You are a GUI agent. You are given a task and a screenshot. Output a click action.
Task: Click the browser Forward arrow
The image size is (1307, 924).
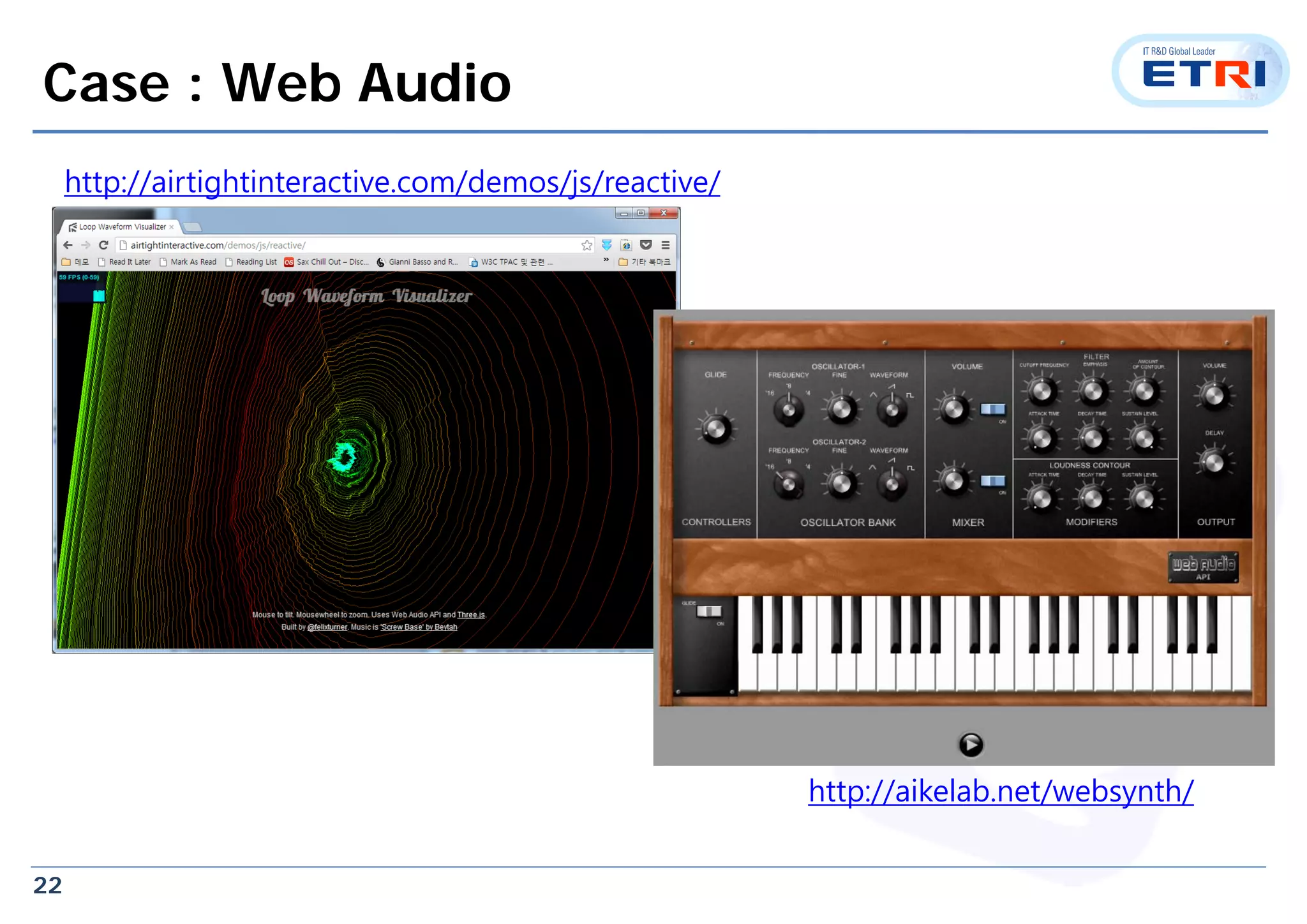86,245
